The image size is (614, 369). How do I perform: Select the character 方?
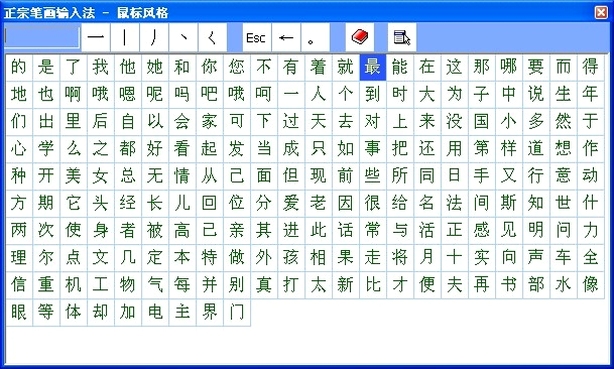(19, 203)
